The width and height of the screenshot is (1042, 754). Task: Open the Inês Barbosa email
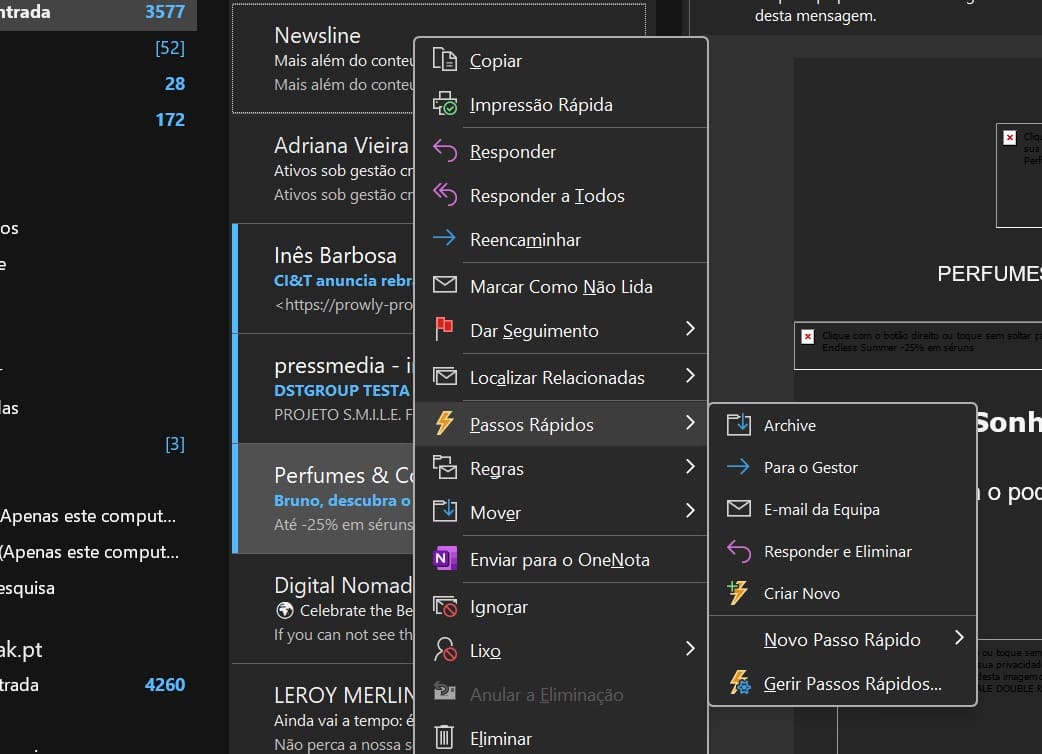[335, 256]
